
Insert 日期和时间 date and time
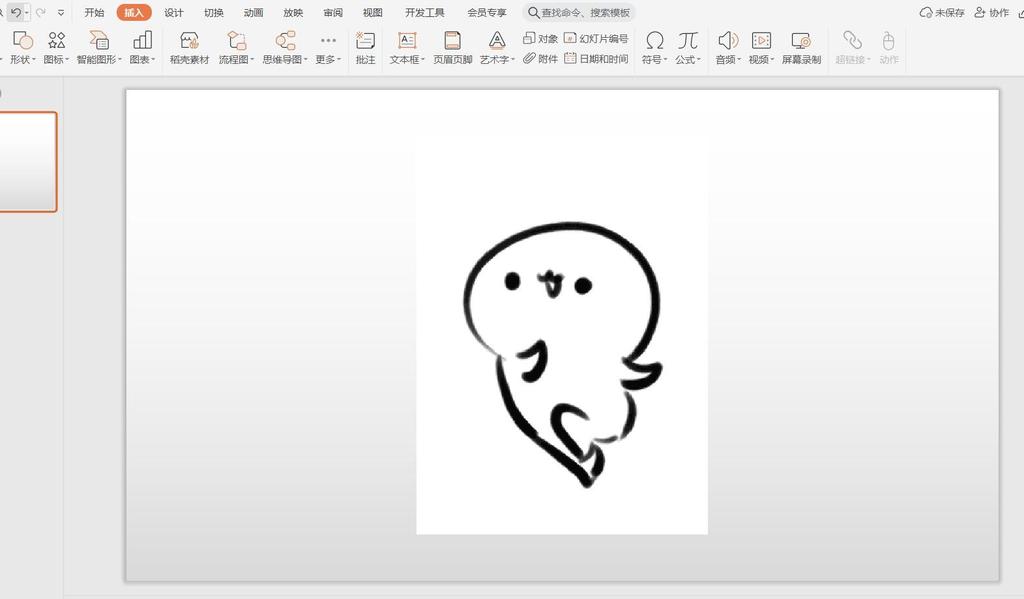[x=597, y=59]
